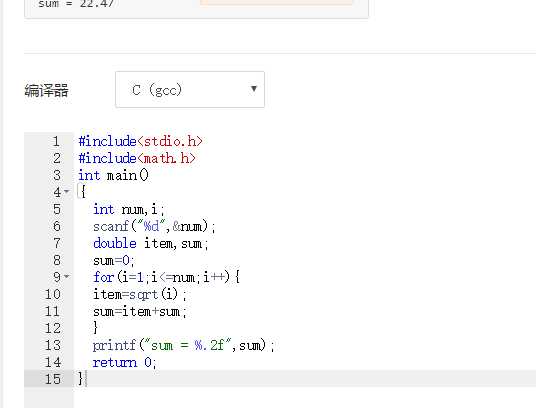Click the printf("sum = %.2f",sum); line
This screenshot has height=408, width=536.
click(x=184, y=345)
